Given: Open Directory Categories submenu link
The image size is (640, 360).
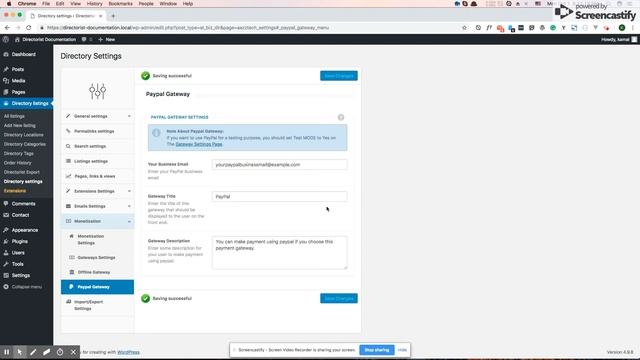Looking at the screenshot, I should click(24, 144).
